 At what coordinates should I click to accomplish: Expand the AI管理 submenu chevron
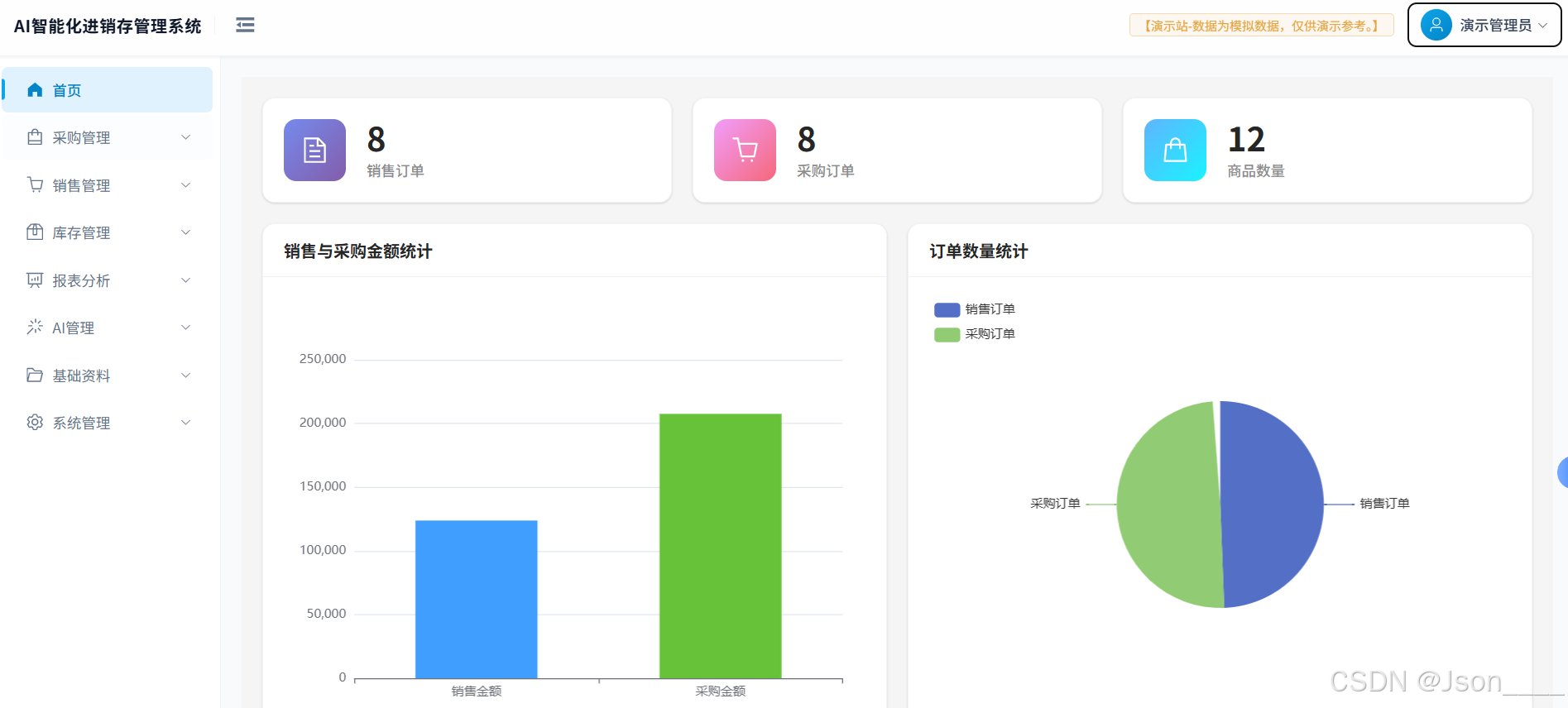pos(186,328)
